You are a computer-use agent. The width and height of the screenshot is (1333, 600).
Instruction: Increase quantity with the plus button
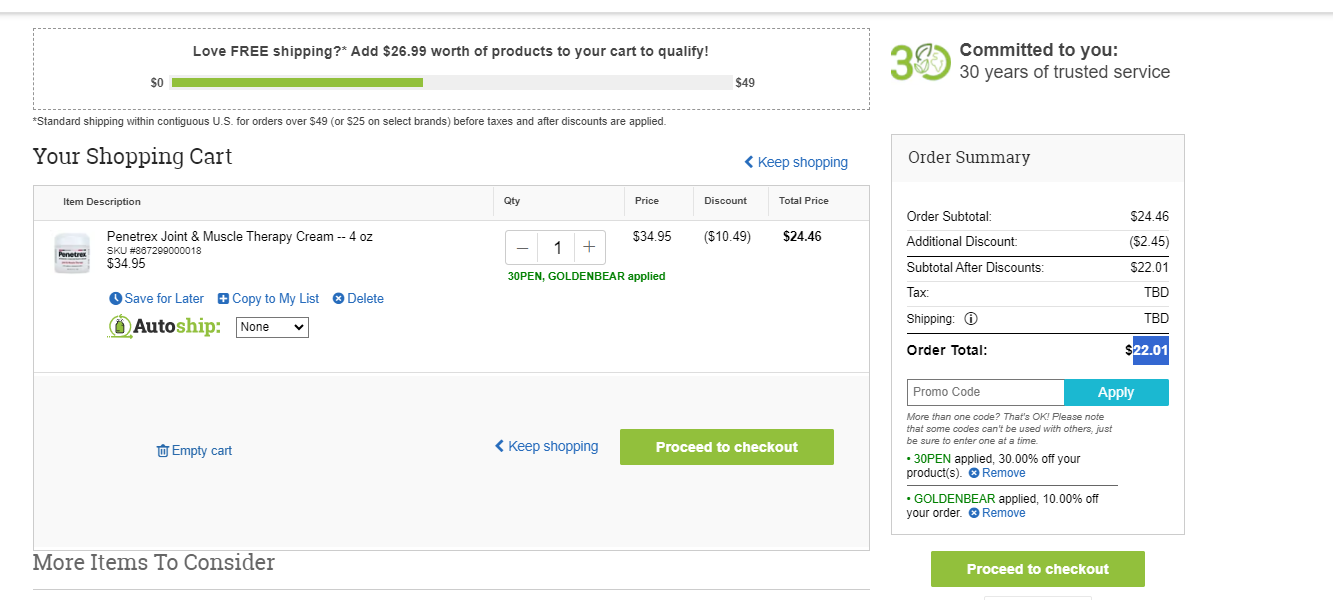589,248
